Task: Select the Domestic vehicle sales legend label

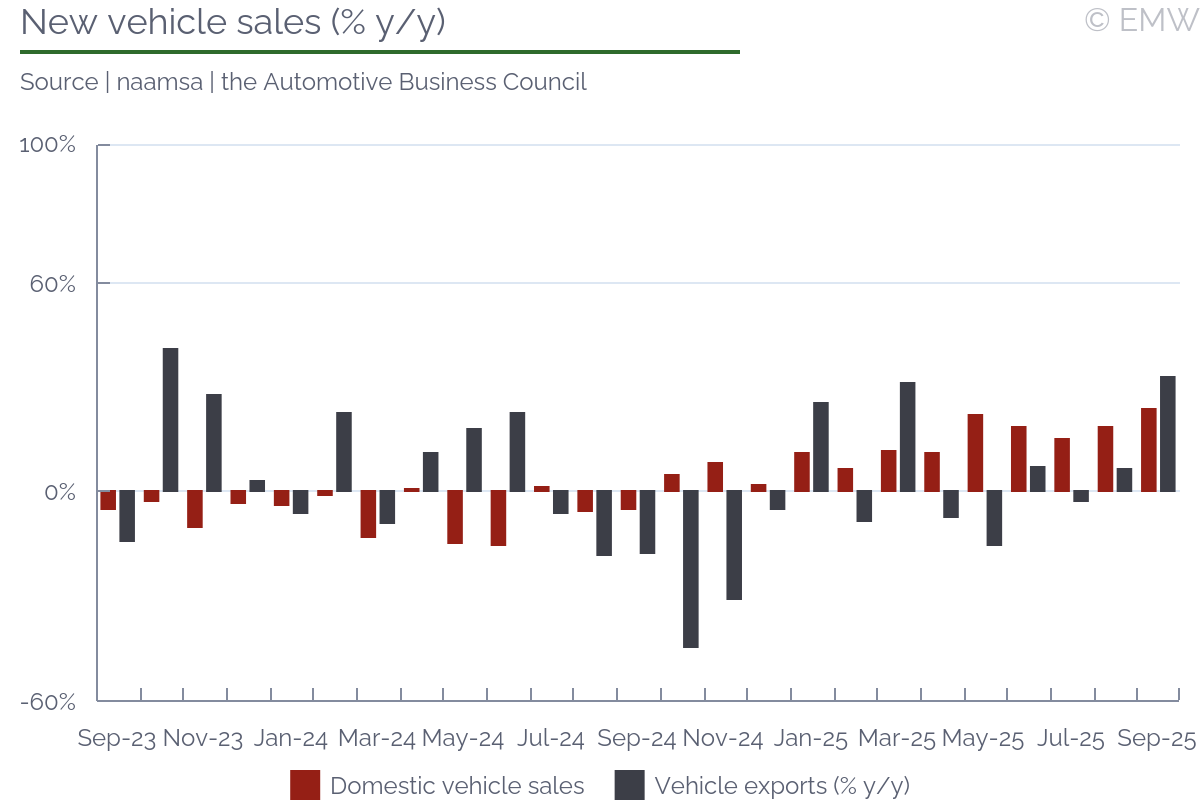Action: pos(457,786)
